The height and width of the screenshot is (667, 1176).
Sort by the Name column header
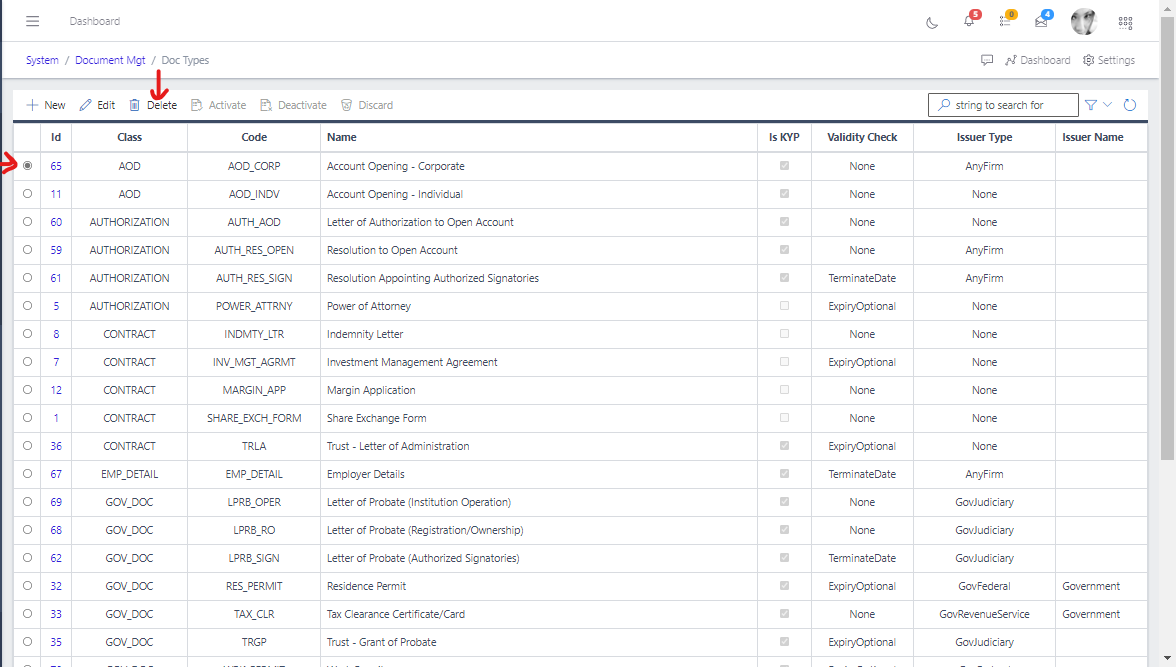[538, 137]
